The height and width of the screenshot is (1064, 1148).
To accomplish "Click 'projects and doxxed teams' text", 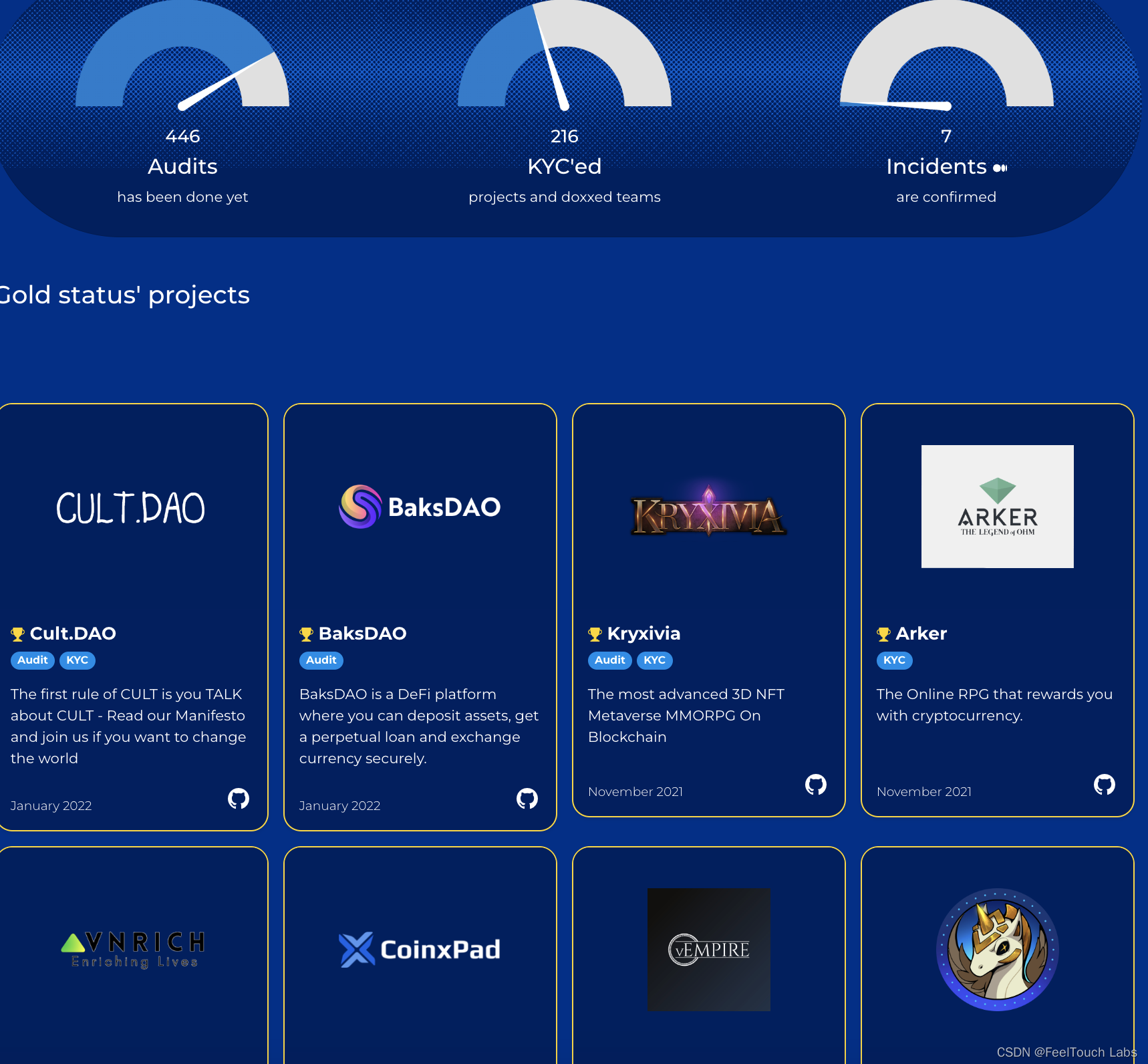I will [565, 197].
